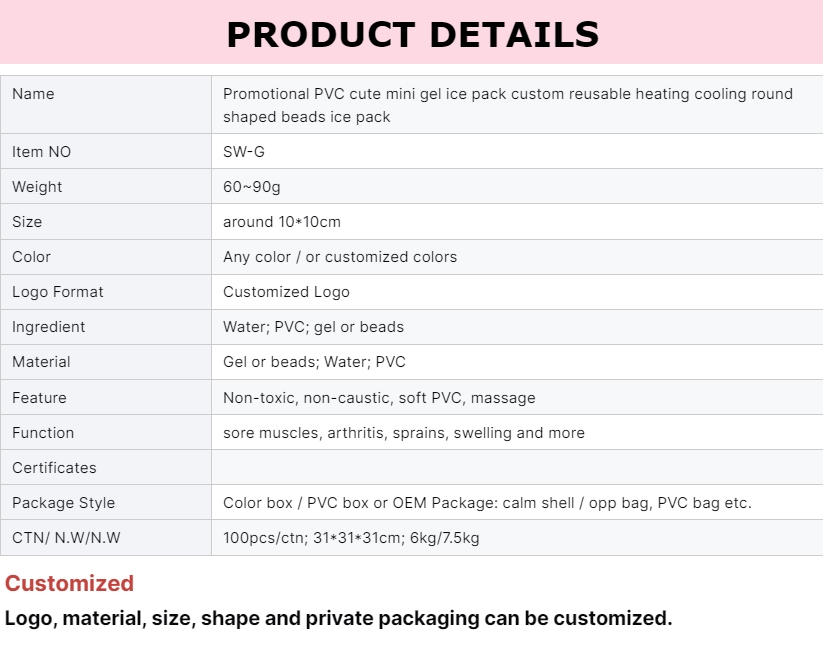Click the Certificates label cell
This screenshot has width=823, height=647.
(54, 468)
